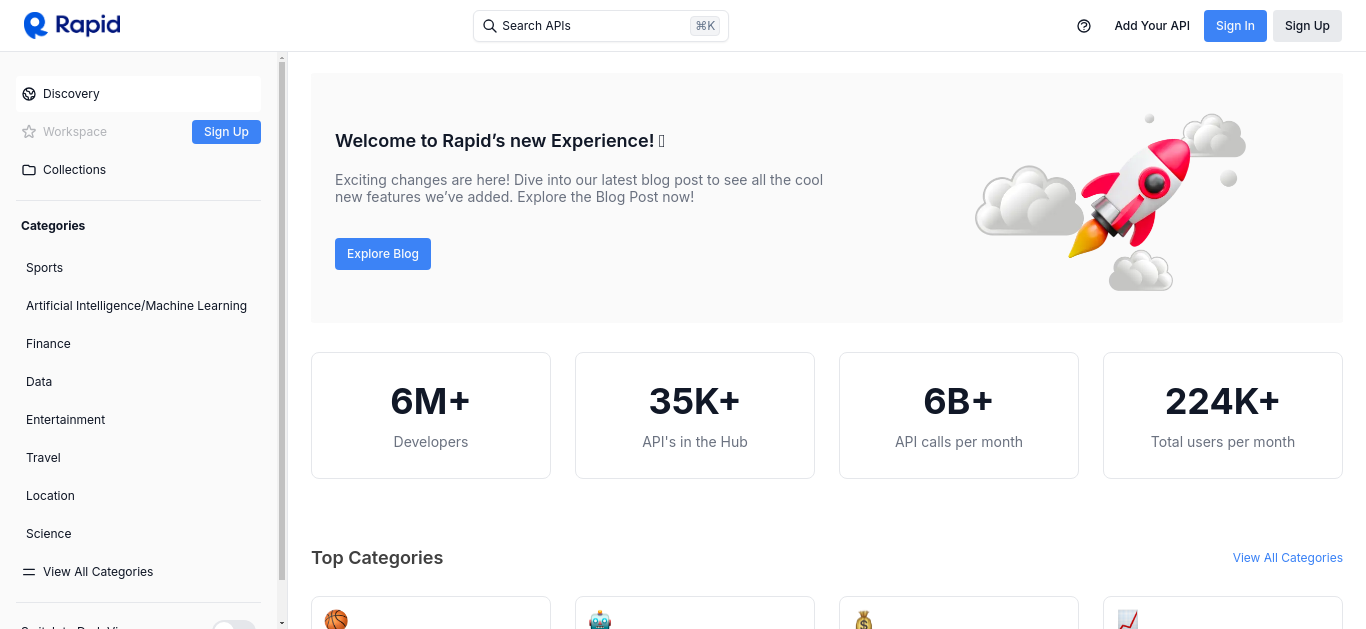The height and width of the screenshot is (629, 1366).
Task: Click the rocket illustration
Action: click(1130, 197)
